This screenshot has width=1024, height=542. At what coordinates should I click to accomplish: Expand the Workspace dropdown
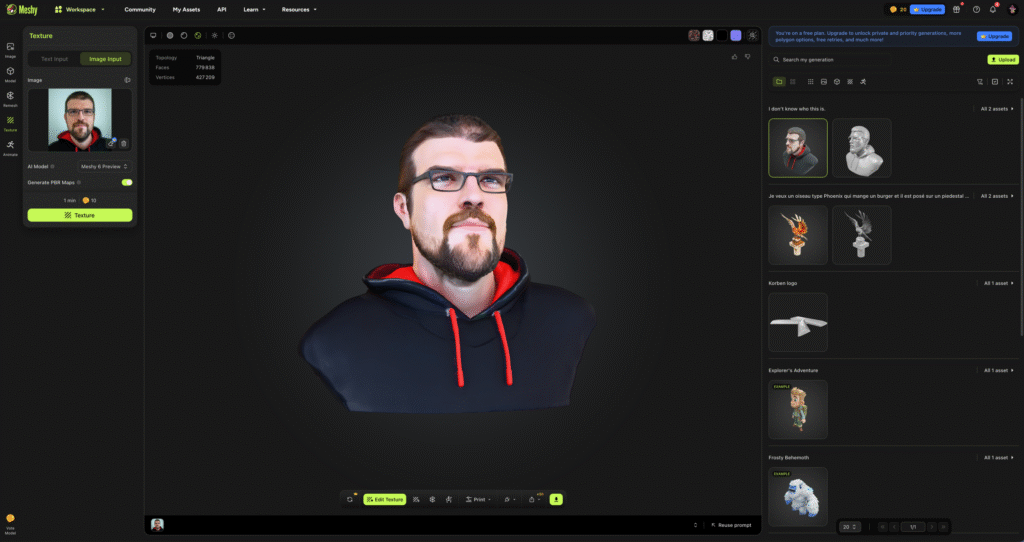[80, 9]
